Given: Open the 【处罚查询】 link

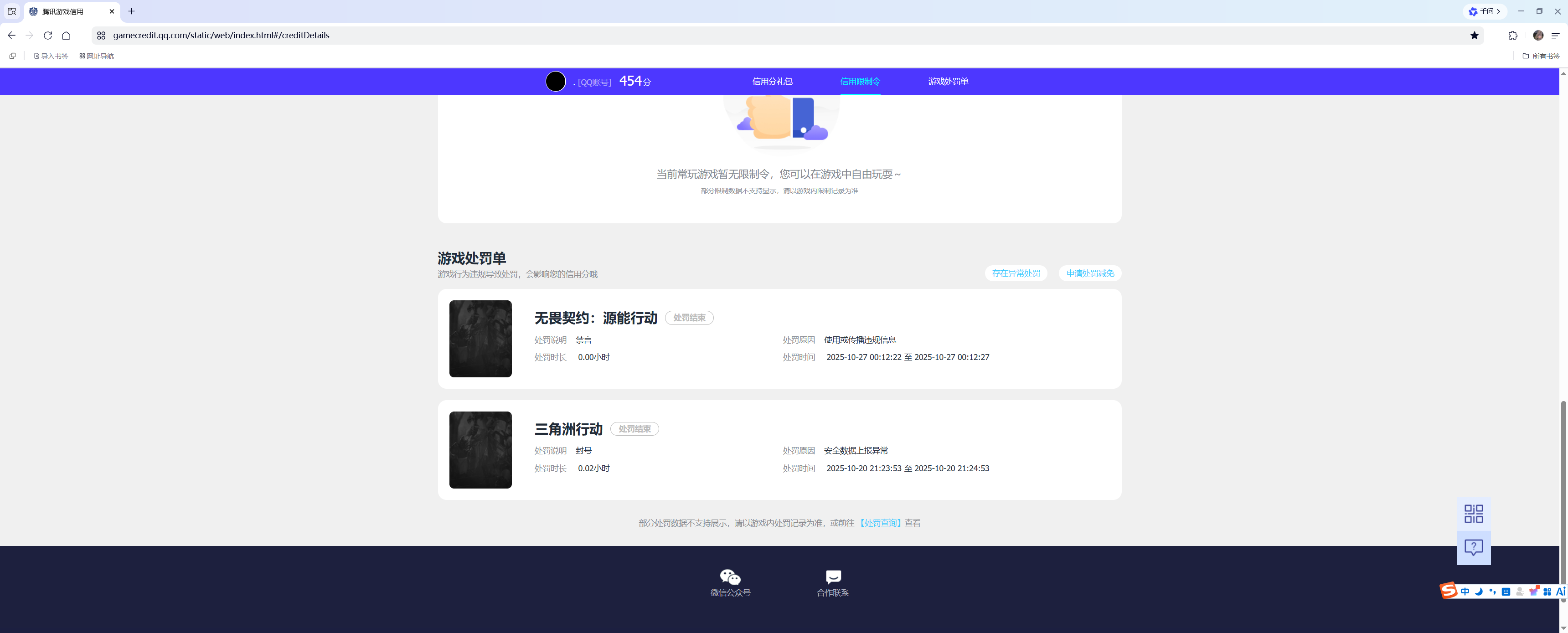Looking at the screenshot, I should pyautogui.click(x=880, y=523).
